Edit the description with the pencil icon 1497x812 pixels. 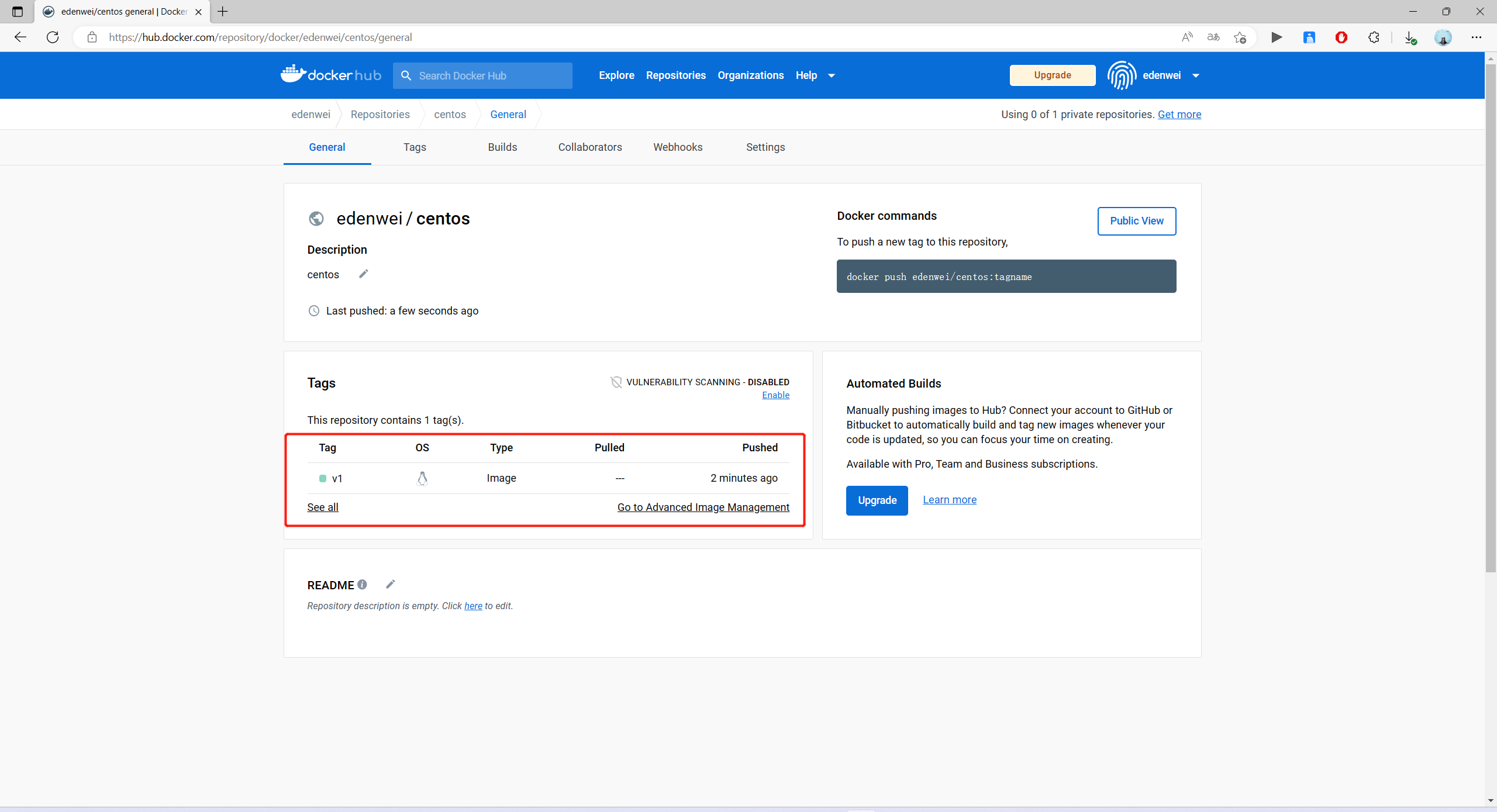coord(363,274)
